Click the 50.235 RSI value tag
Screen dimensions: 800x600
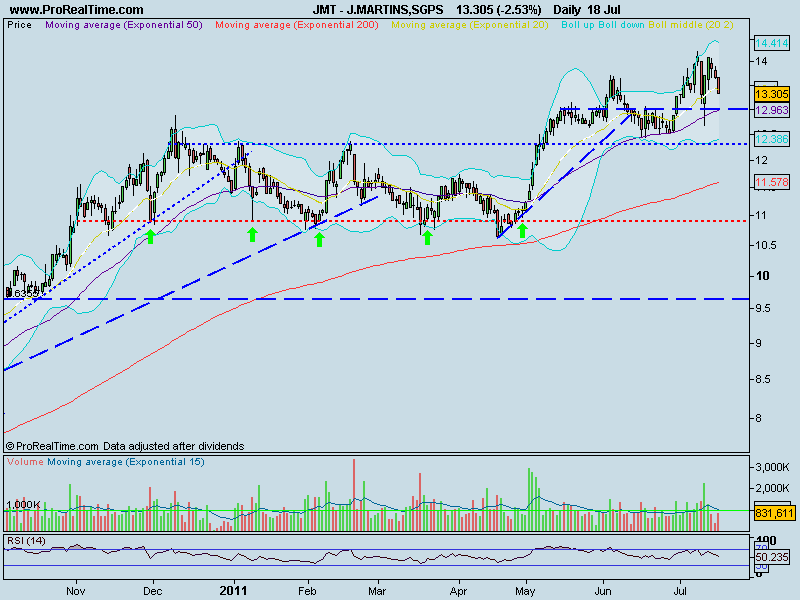(771, 557)
